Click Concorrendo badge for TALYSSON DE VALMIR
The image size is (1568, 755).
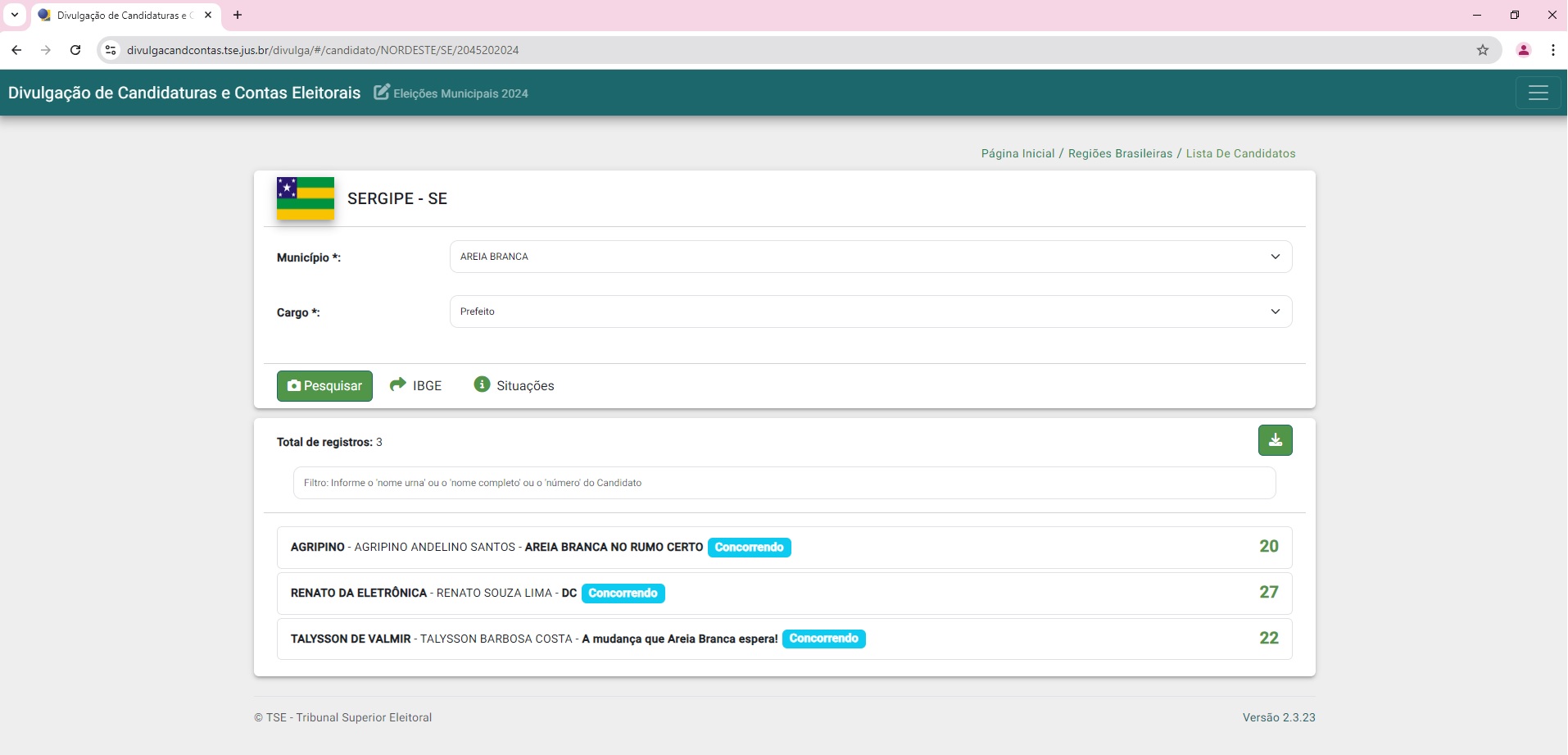click(x=823, y=639)
